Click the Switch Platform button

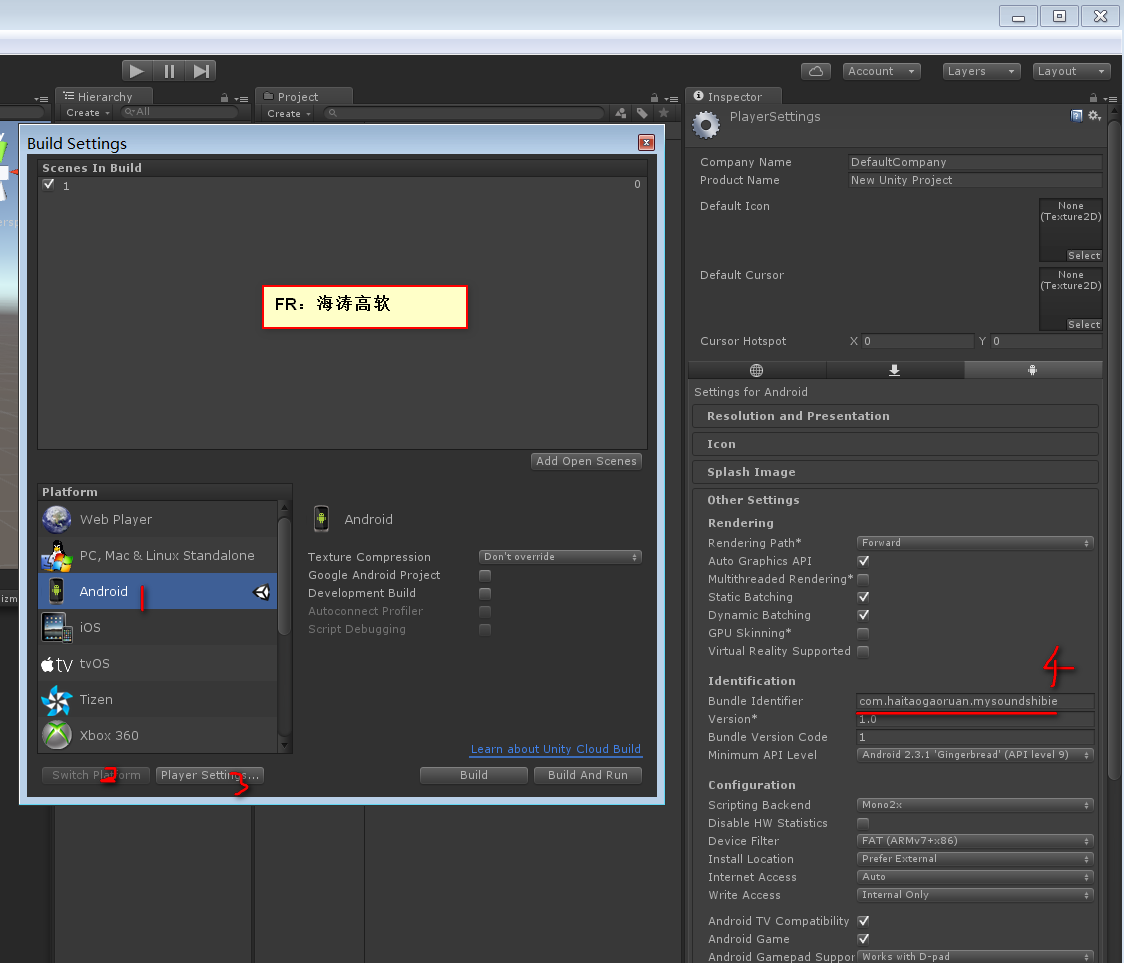(96, 775)
